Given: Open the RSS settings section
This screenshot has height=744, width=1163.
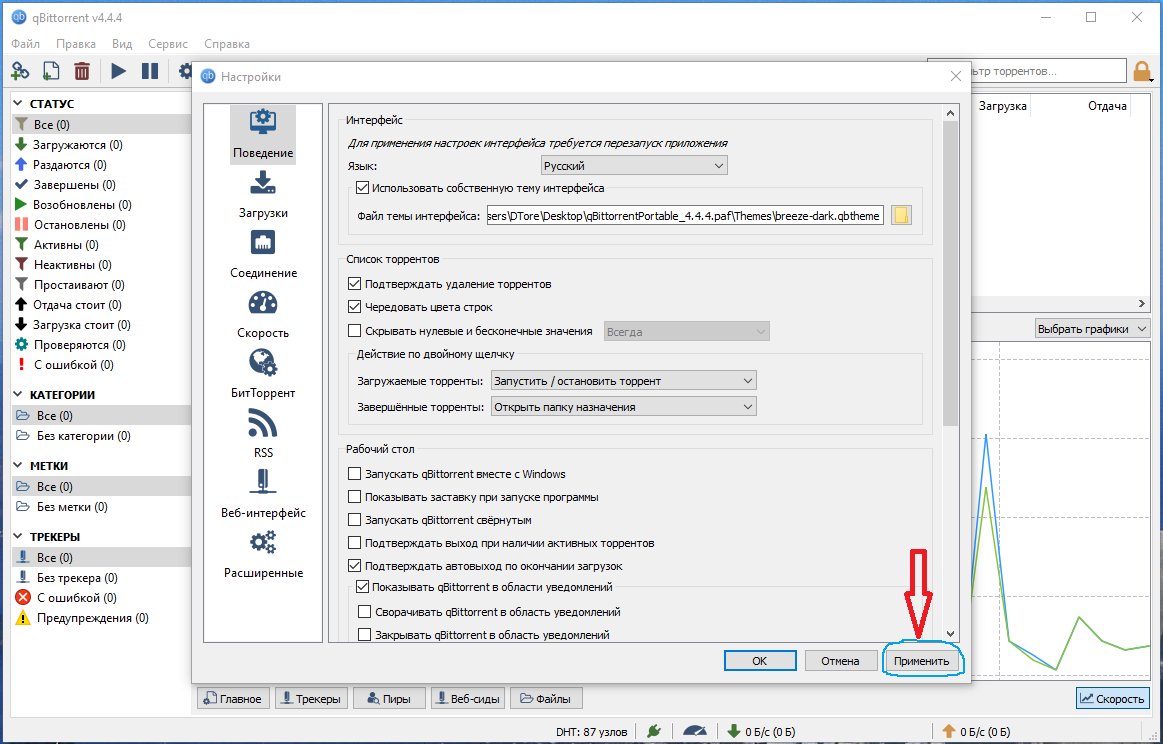Looking at the screenshot, I should [x=263, y=435].
